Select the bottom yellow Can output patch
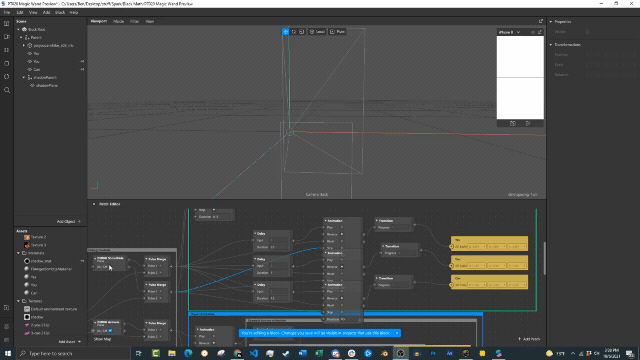The height and width of the screenshot is (360, 640). pyautogui.click(x=489, y=282)
